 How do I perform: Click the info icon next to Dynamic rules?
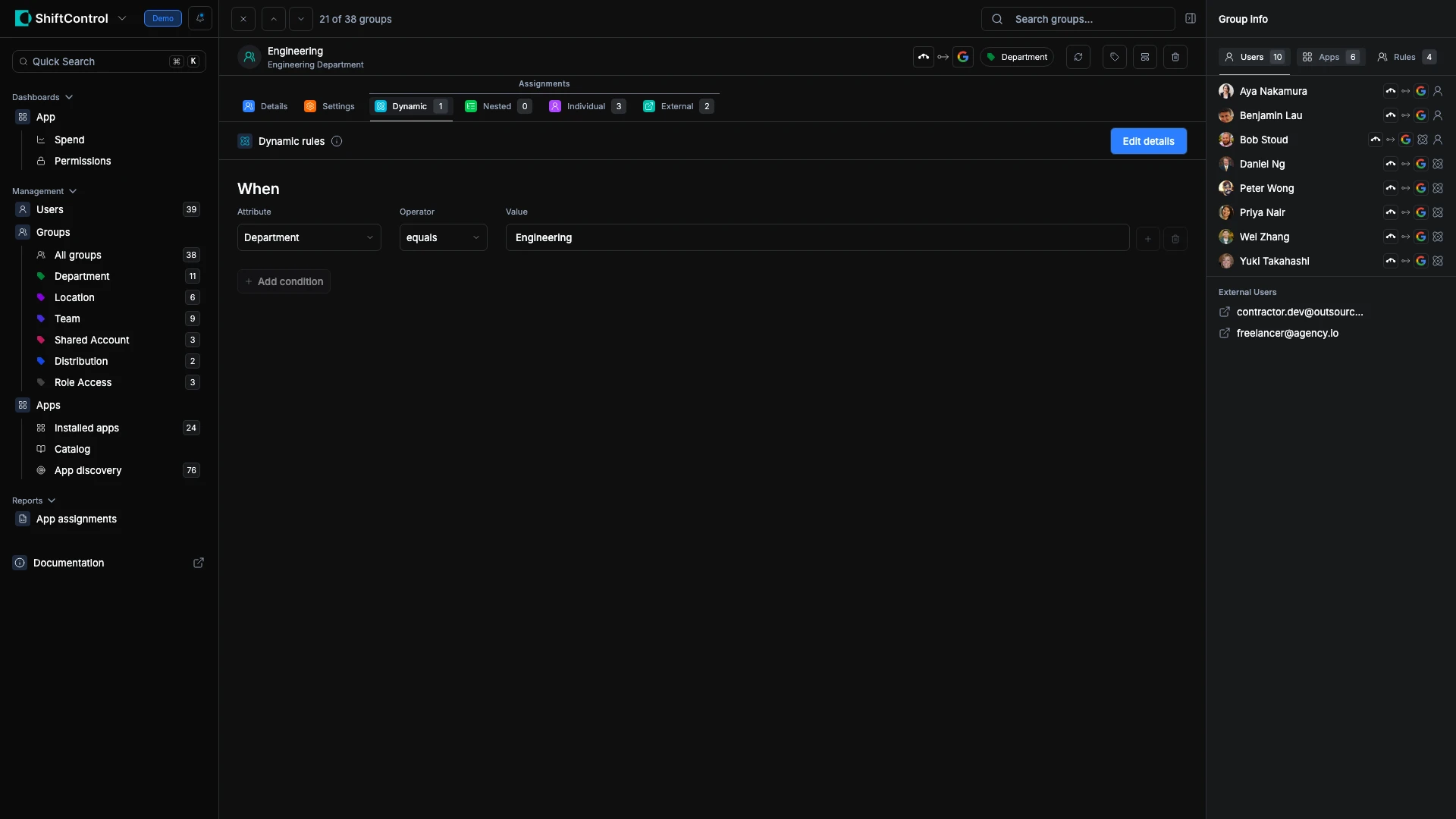(337, 141)
